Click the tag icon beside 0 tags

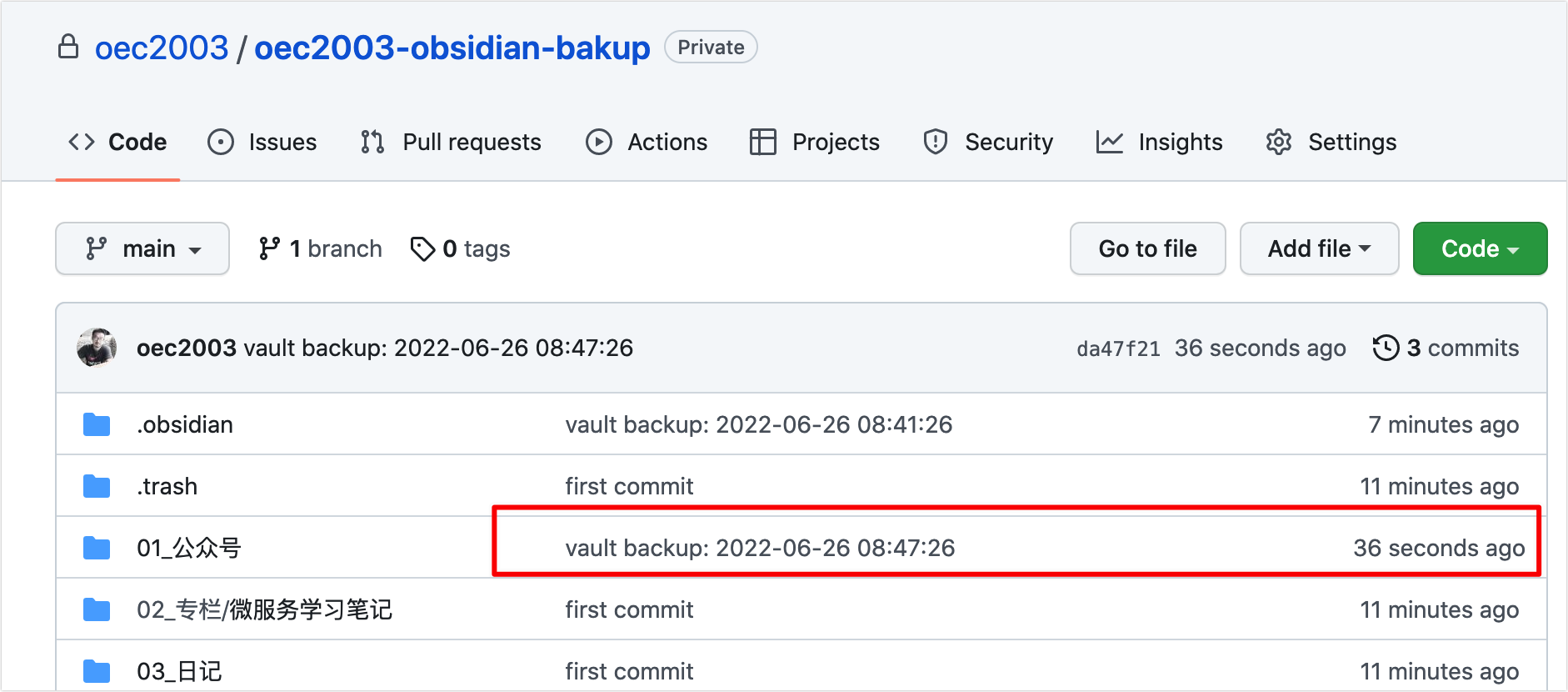pos(422,248)
